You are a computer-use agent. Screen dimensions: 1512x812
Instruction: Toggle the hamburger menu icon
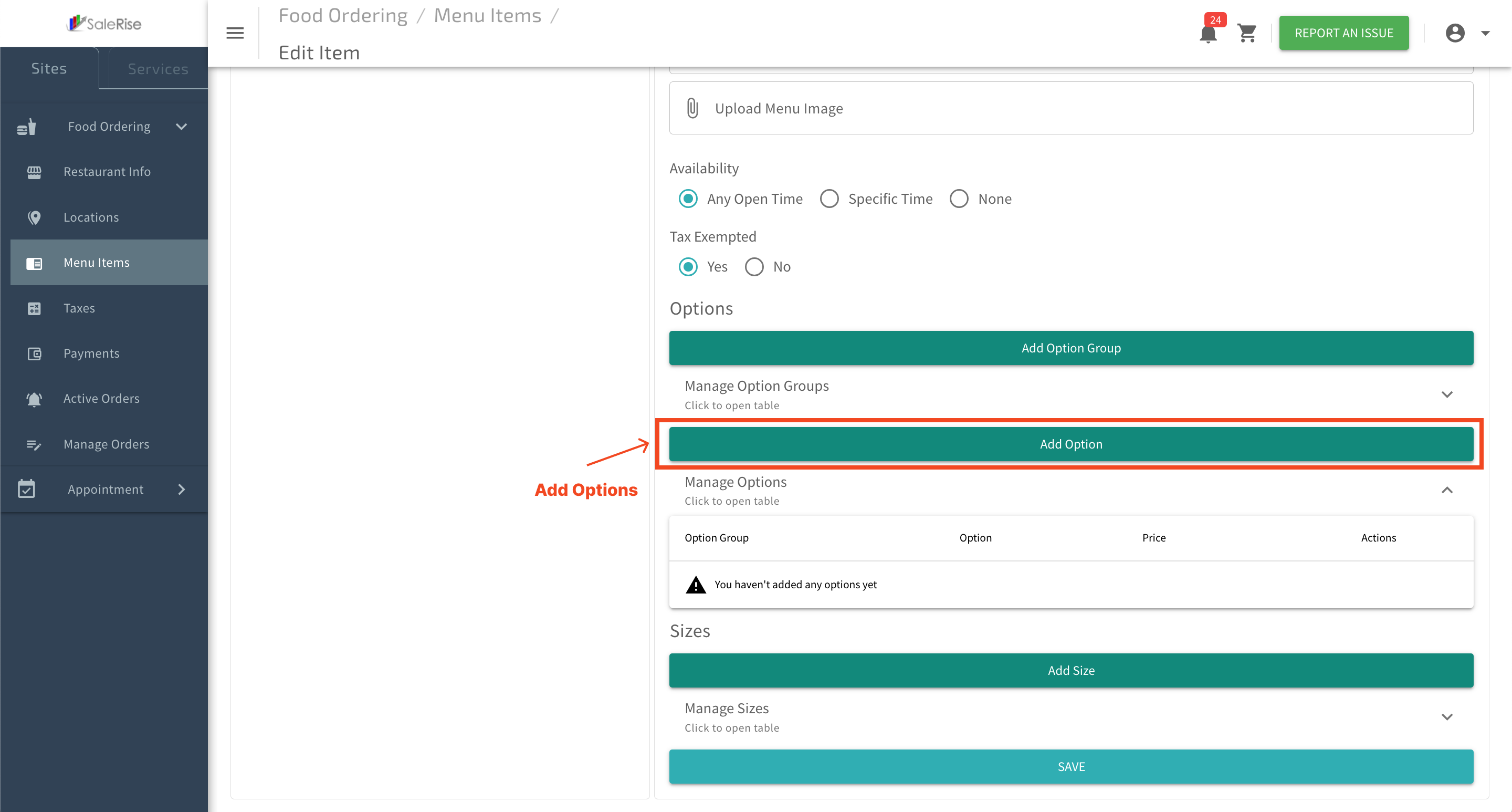(x=235, y=33)
